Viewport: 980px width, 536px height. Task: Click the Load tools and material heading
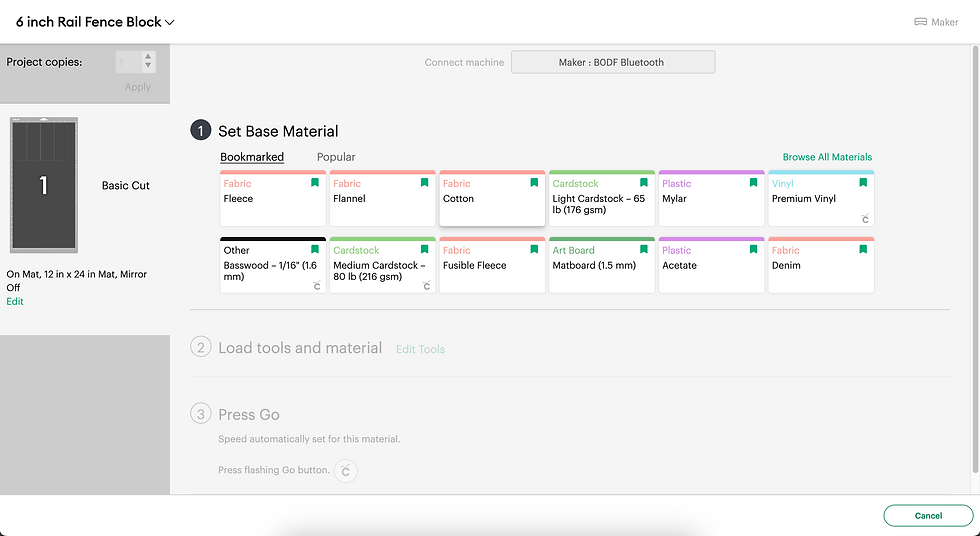tap(300, 348)
